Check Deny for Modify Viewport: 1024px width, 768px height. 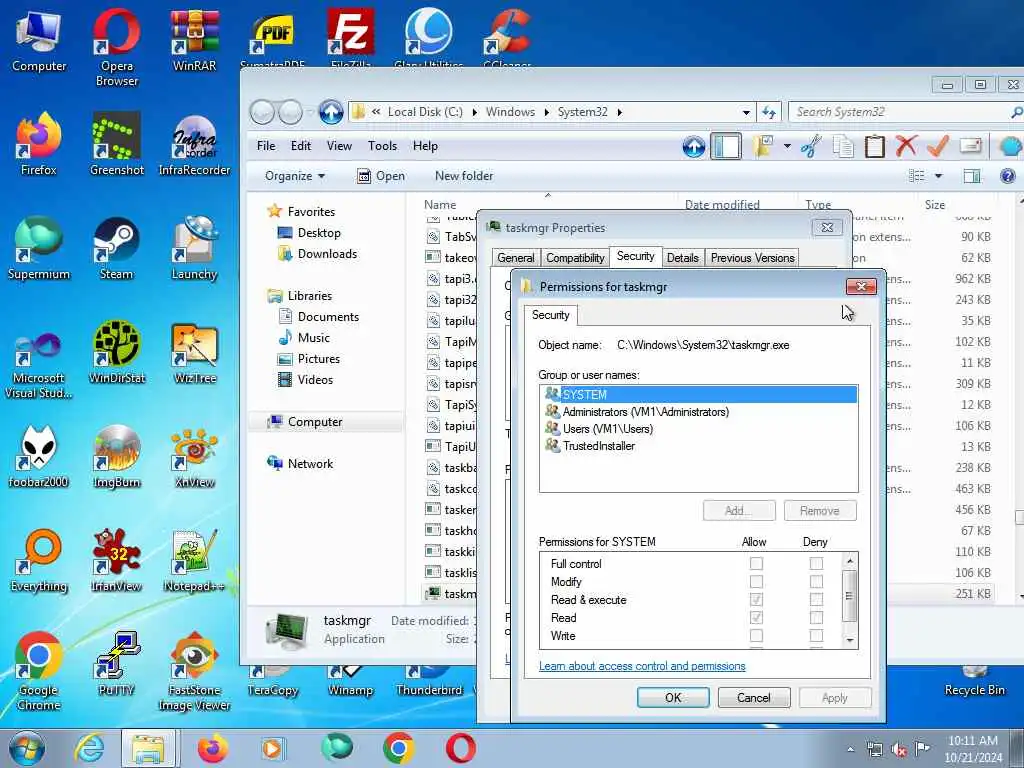point(816,581)
